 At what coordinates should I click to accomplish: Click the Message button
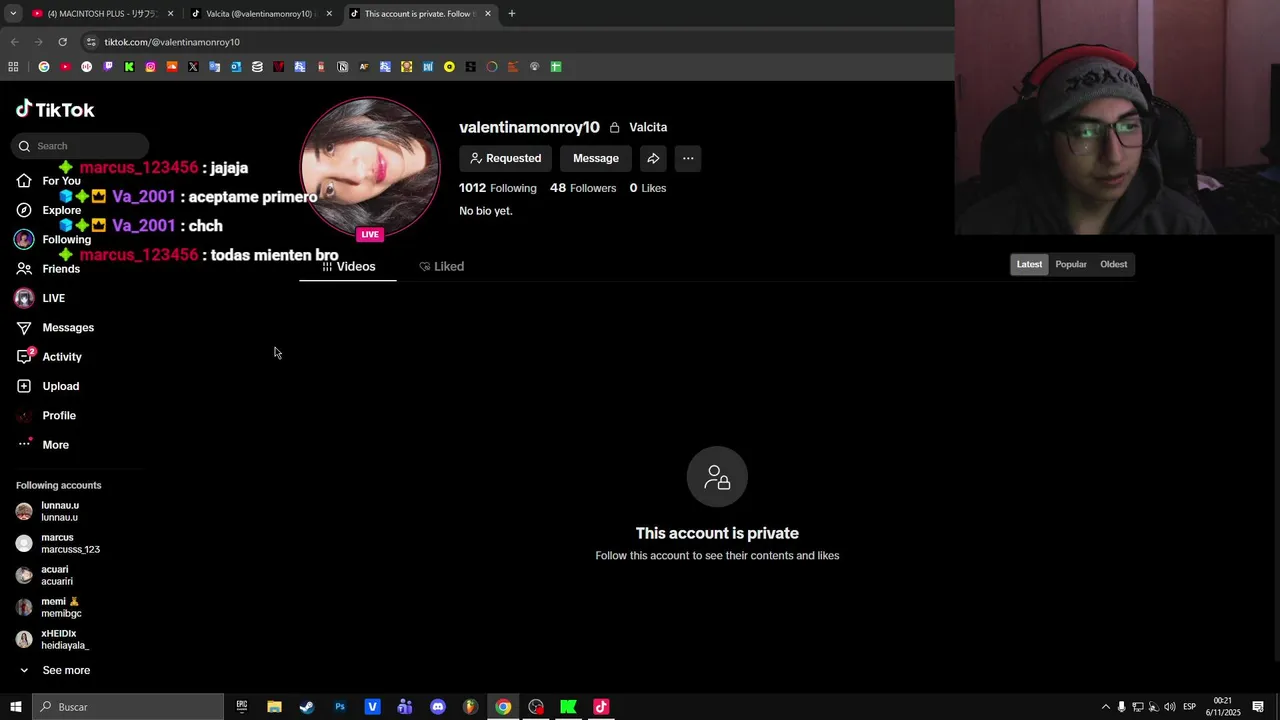tap(596, 158)
